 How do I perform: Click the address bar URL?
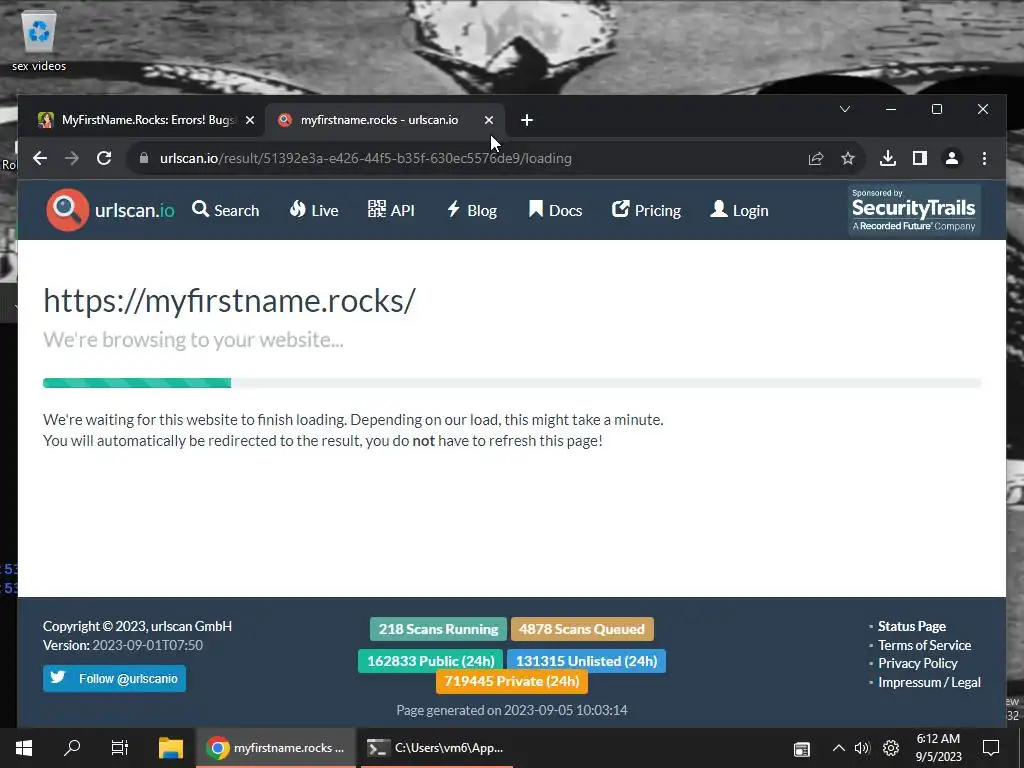tap(366, 158)
